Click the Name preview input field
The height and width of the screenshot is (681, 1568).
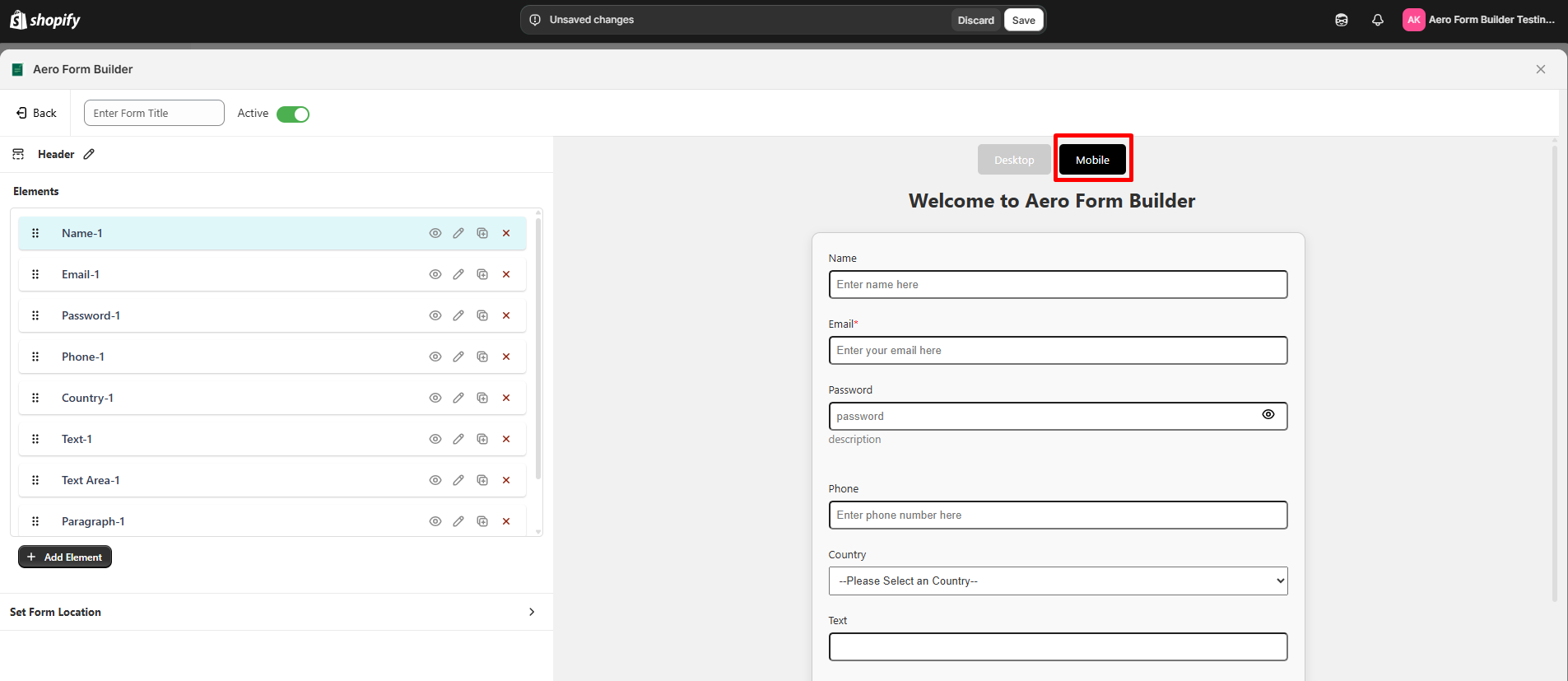(x=1058, y=284)
